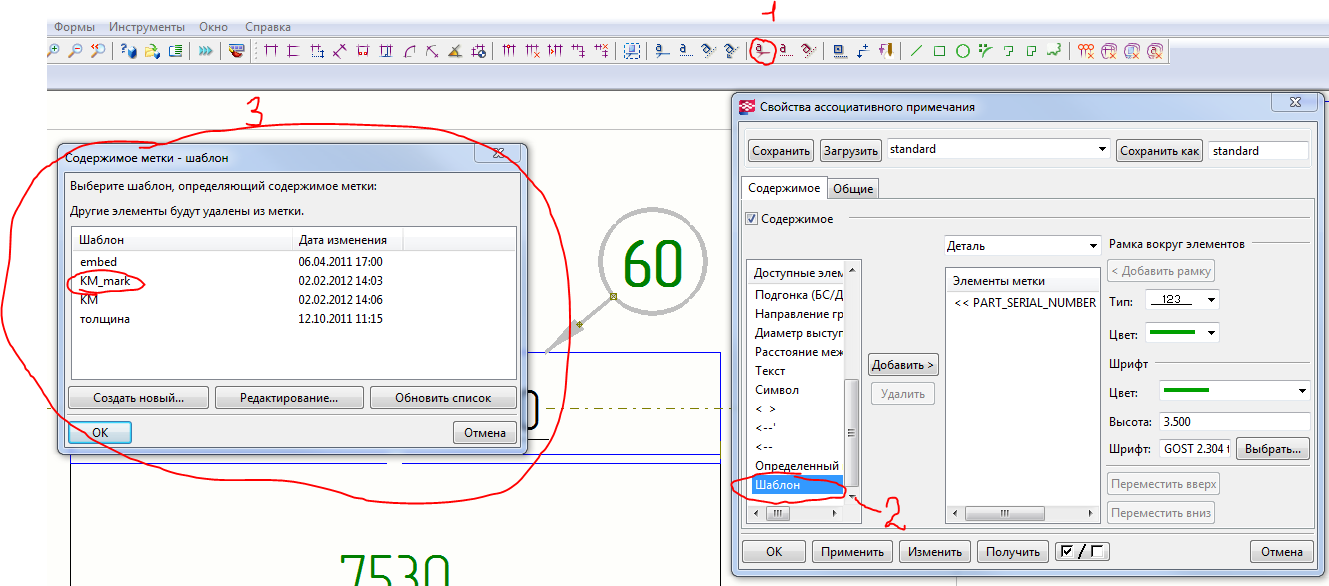Open the Деталь dropdown

click(x=1021, y=245)
